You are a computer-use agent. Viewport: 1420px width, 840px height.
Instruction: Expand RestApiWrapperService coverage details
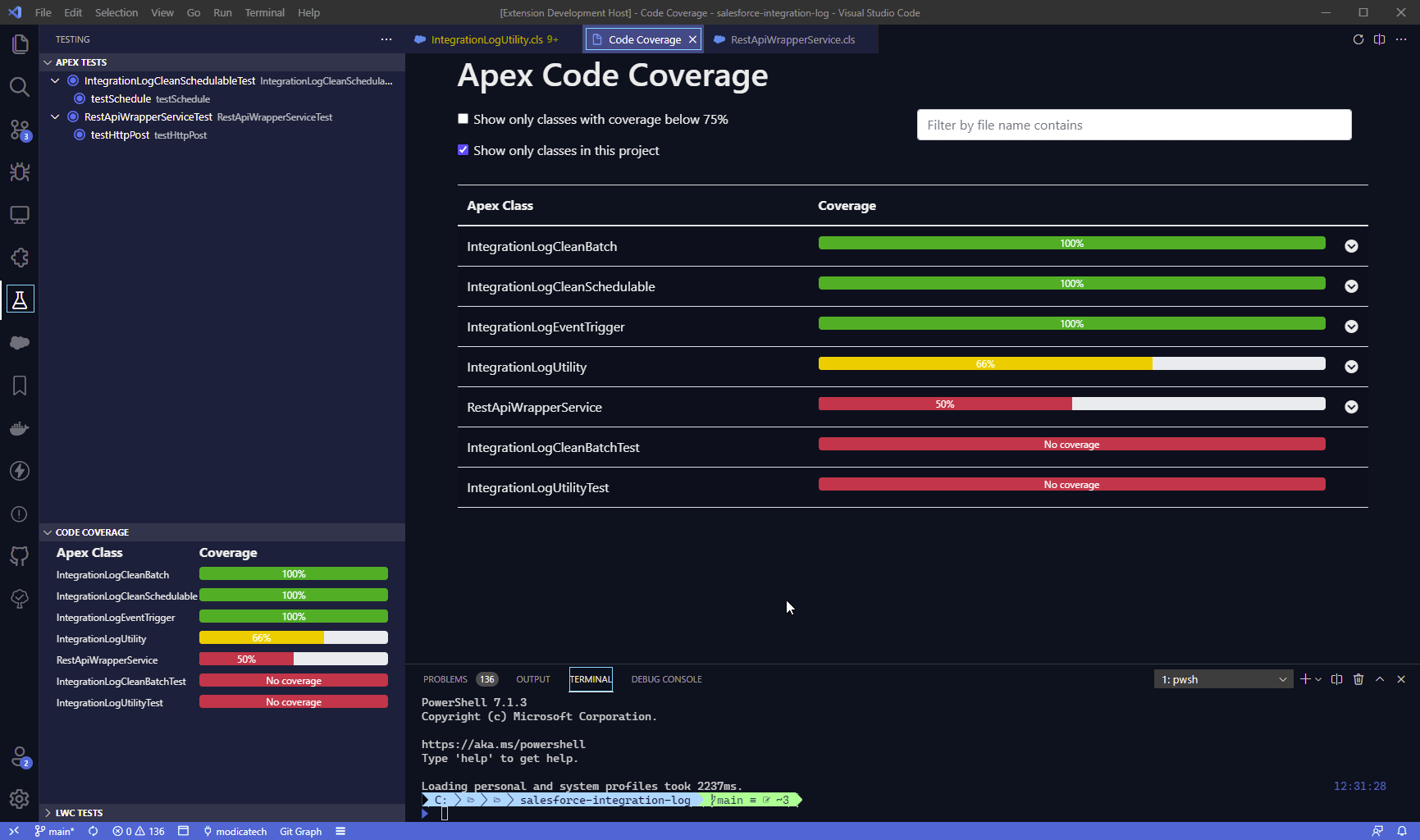point(1351,407)
